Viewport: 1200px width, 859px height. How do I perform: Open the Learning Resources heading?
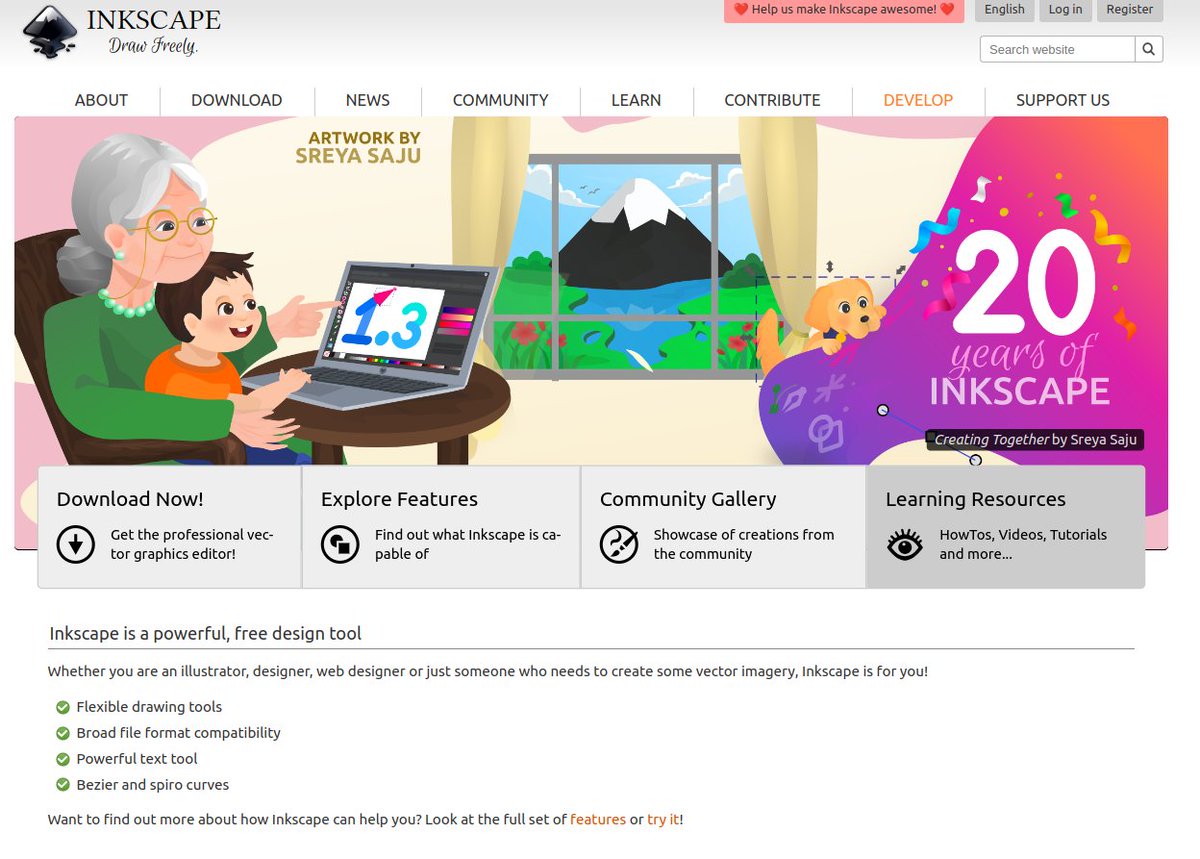(x=976, y=499)
